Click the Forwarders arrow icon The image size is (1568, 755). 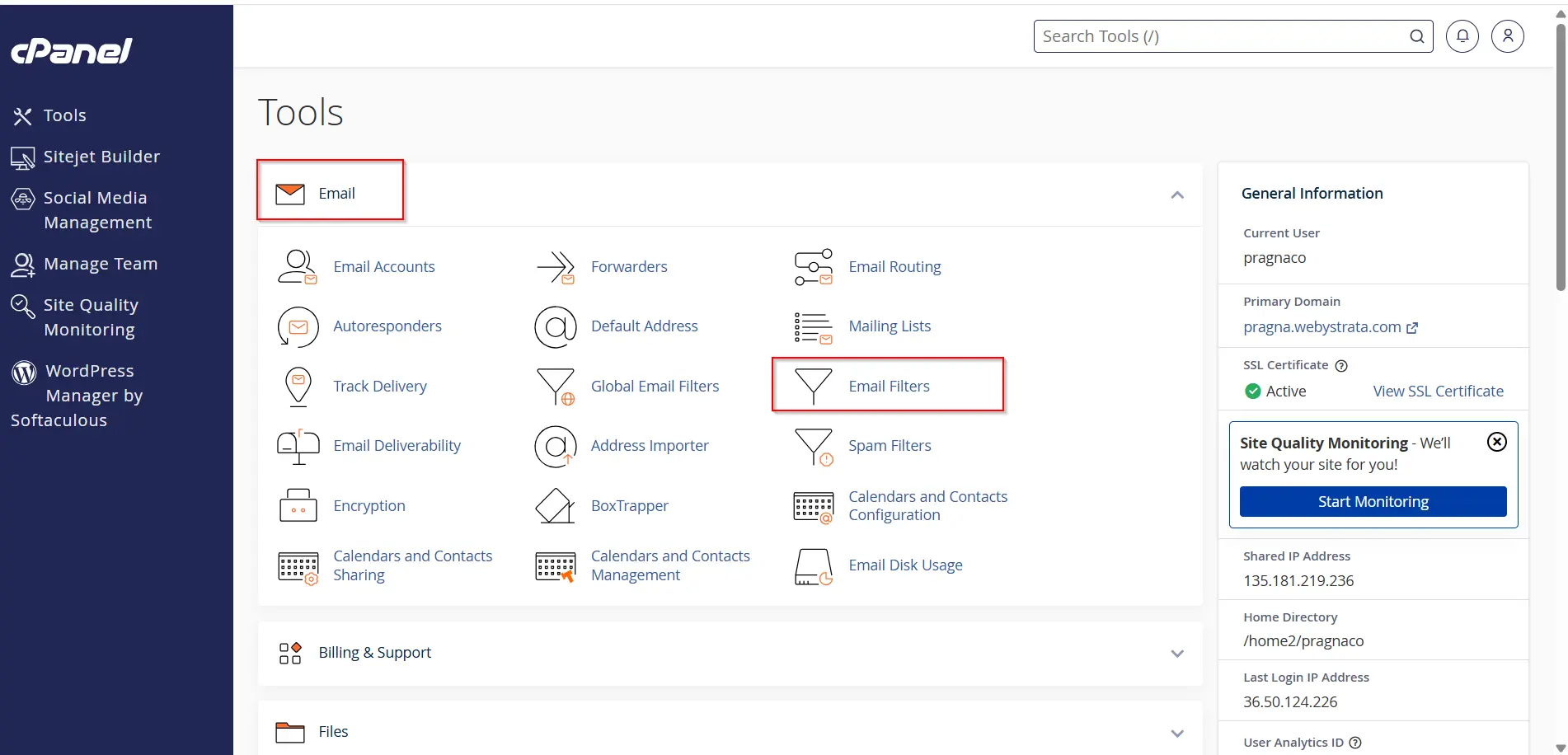coord(556,267)
